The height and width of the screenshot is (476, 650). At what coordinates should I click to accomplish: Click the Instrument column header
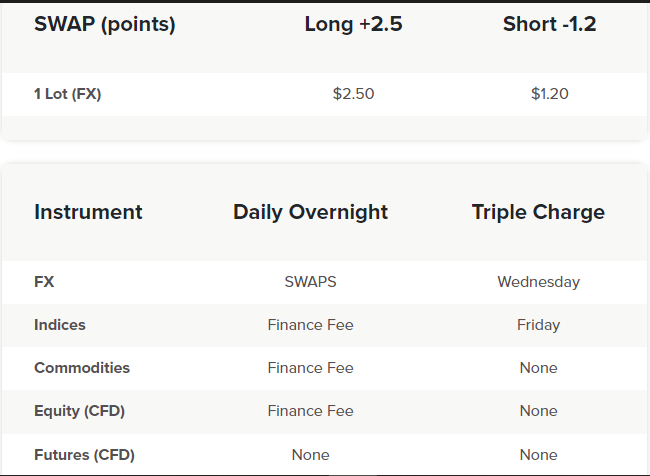pos(88,212)
